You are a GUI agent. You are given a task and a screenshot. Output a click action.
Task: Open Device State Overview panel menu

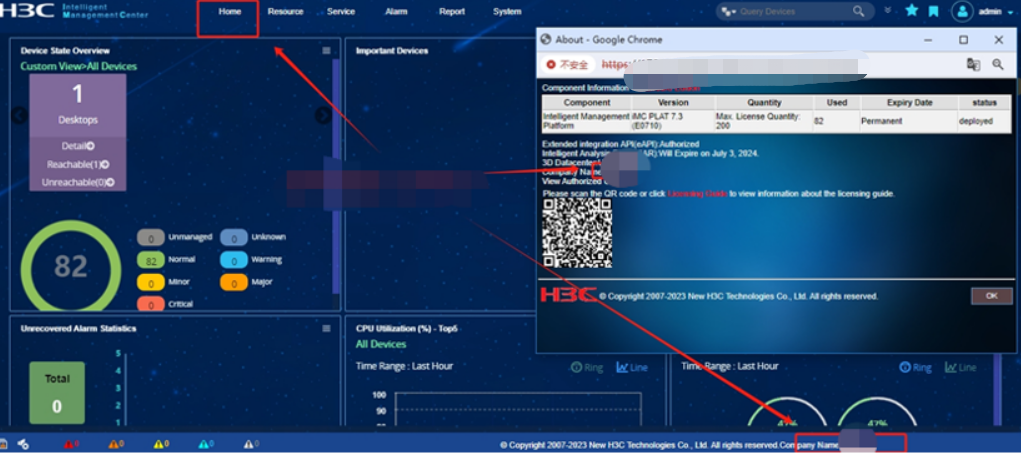(x=326, y=50)
